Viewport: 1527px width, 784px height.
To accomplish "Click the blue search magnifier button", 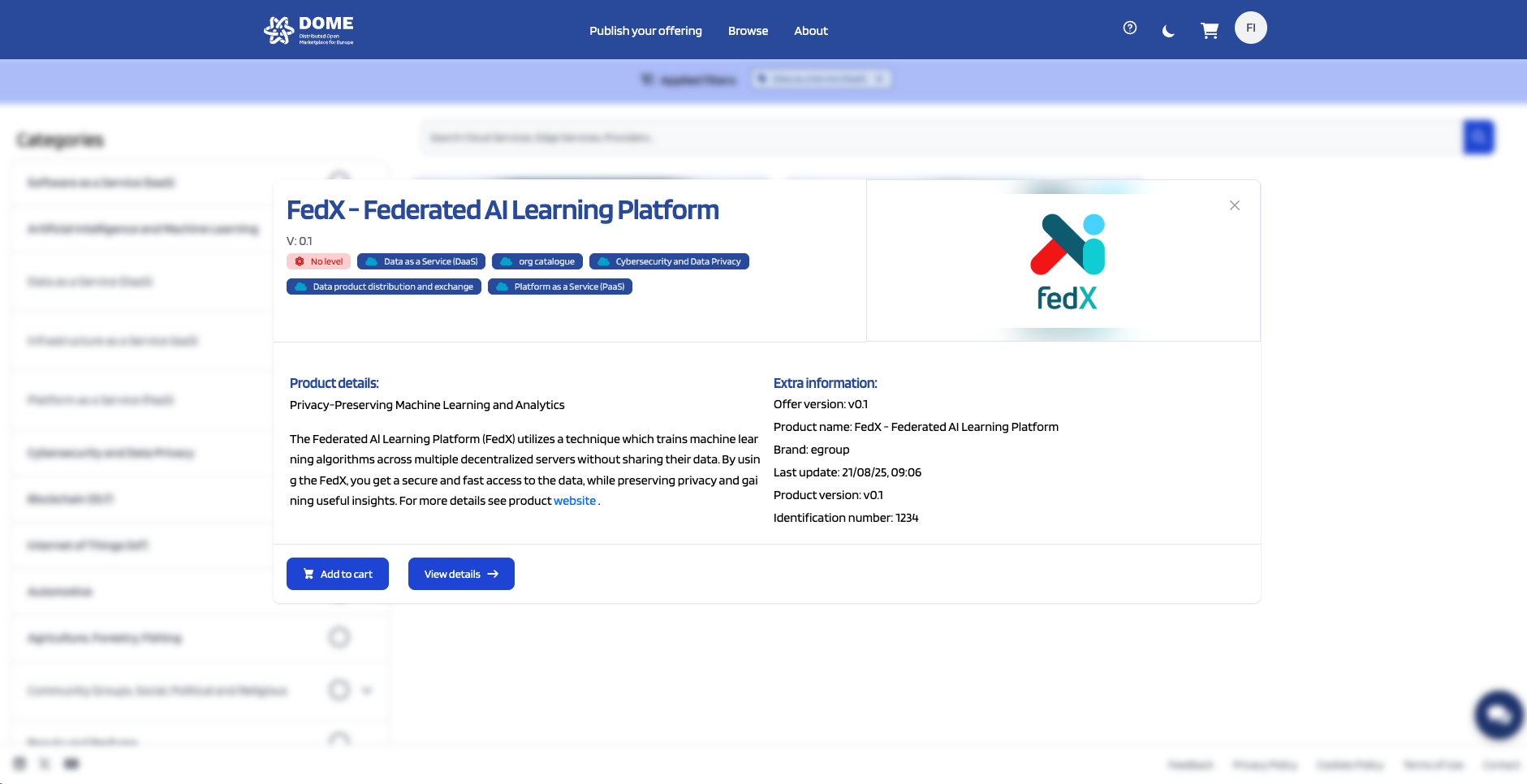I will point(1478,137).
